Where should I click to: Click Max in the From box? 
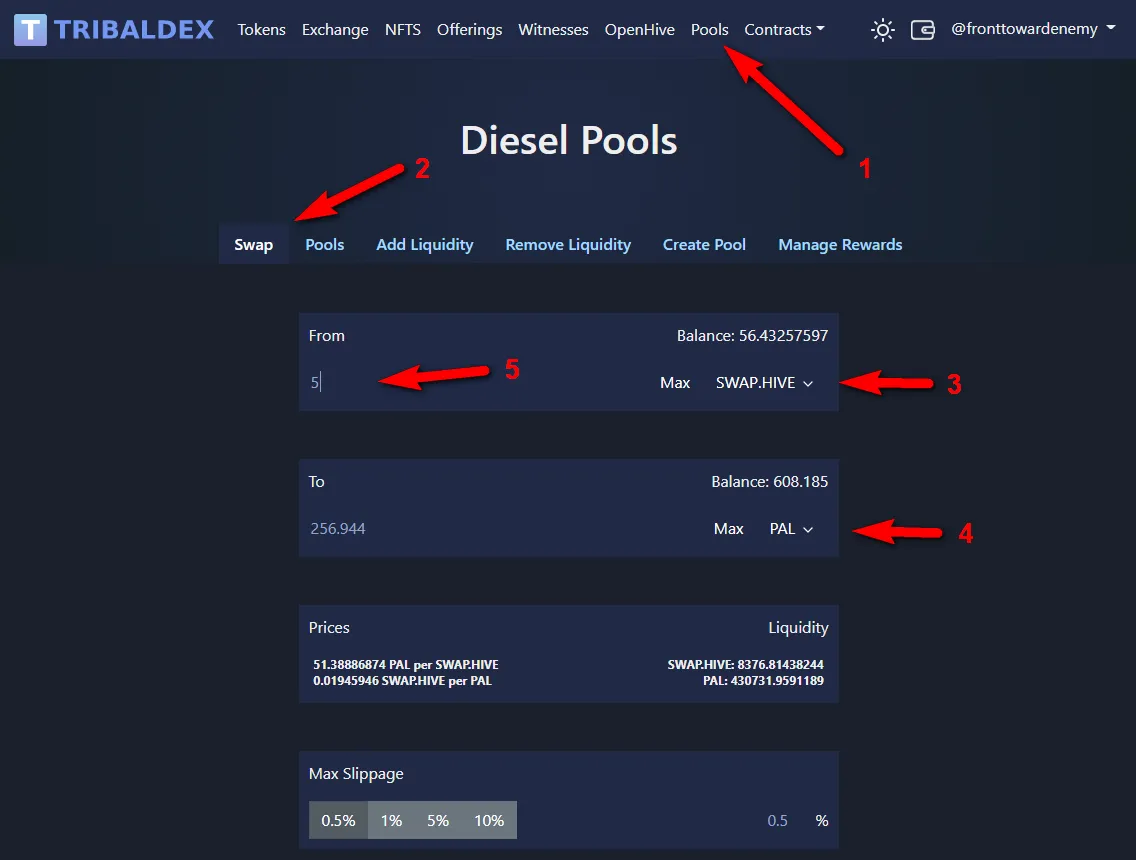pos(675,383)
